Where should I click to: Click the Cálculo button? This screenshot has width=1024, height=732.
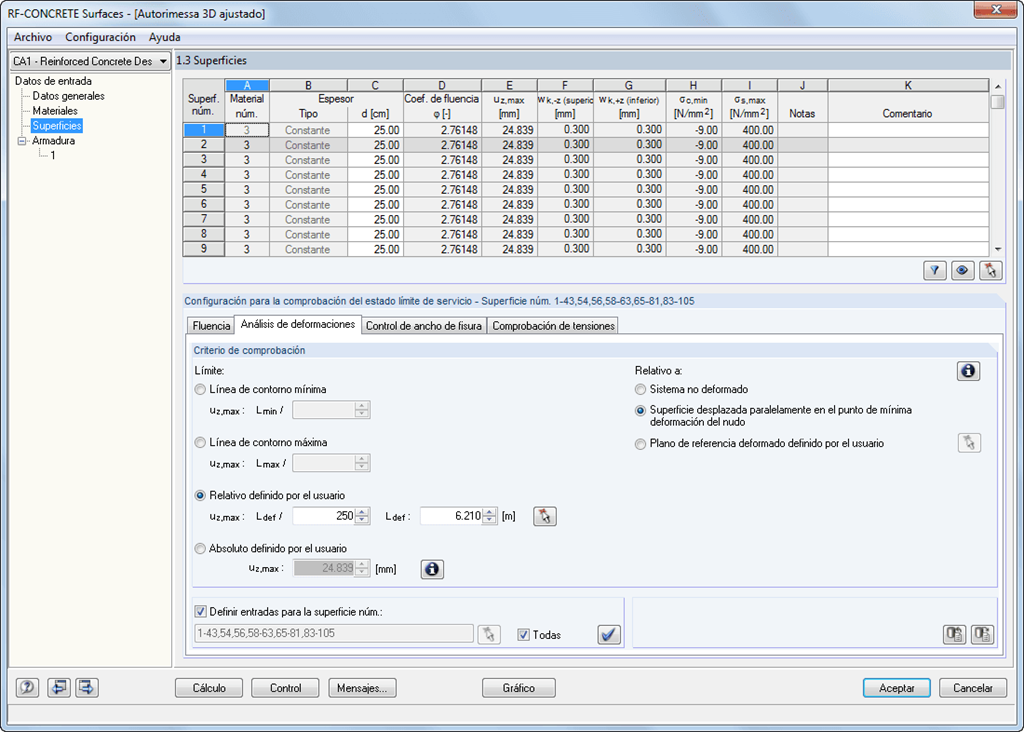(209, 688)
